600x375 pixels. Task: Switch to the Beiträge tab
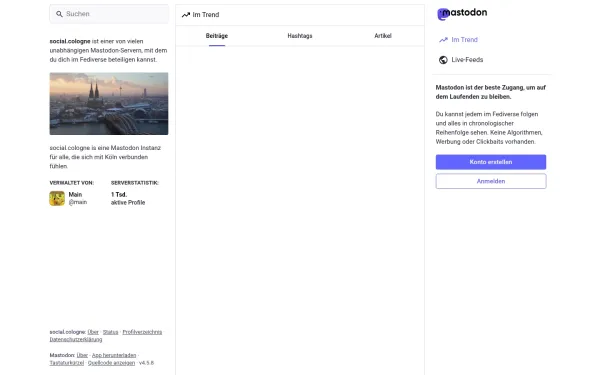(x=217, y=36)
